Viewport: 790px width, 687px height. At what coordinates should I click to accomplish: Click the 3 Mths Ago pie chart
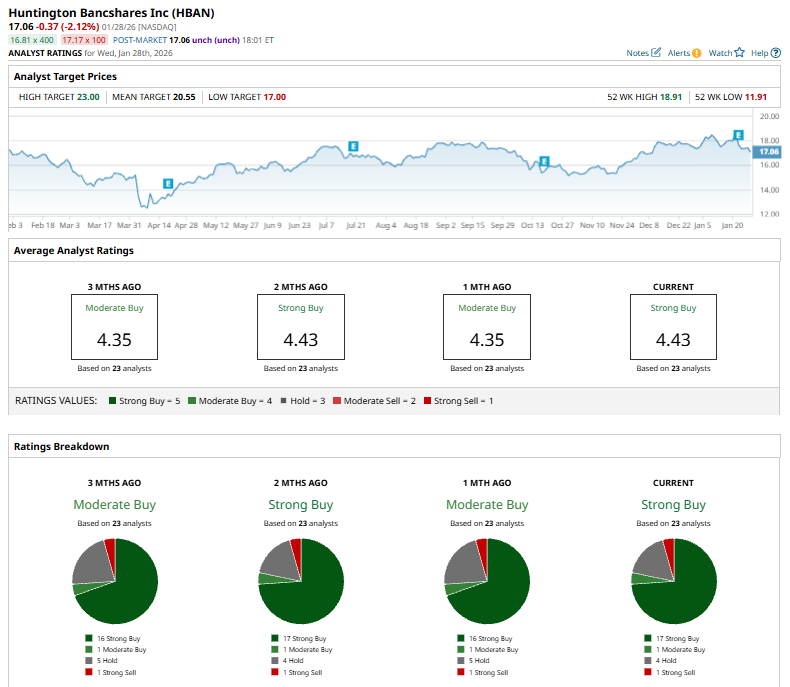click(115, 581)
